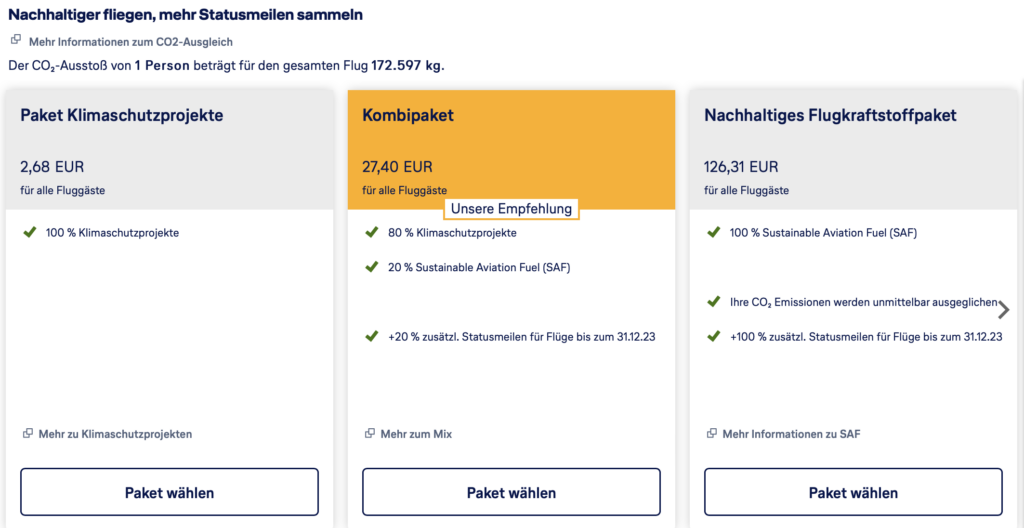Click external-link icon next to Mehr zu Klimaschutzprojekten
1024x528 pixels.
(x=28, y=434)
